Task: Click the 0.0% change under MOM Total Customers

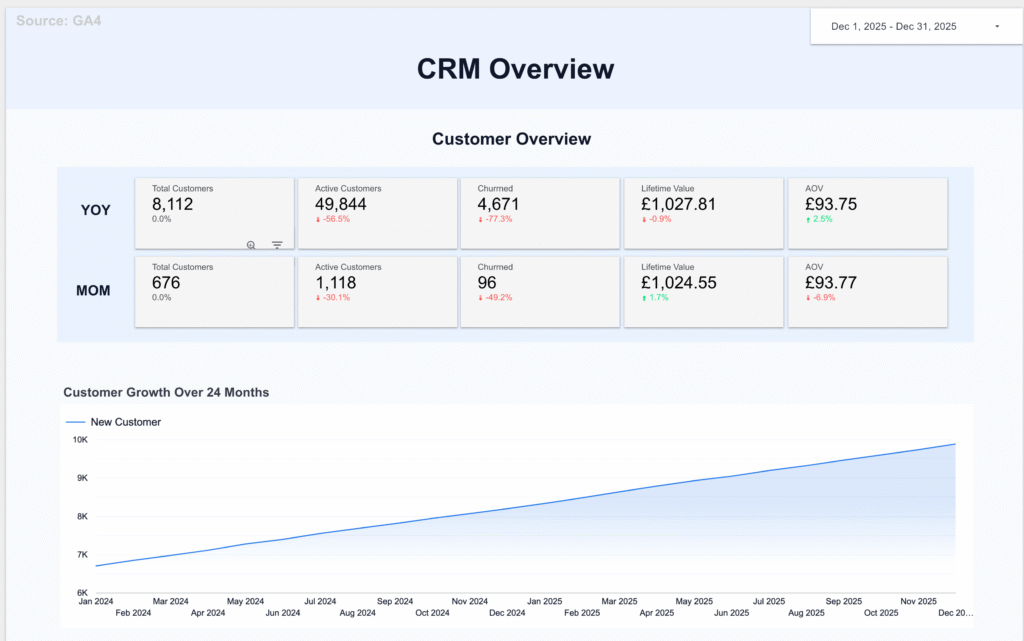Action: point(161,298)
